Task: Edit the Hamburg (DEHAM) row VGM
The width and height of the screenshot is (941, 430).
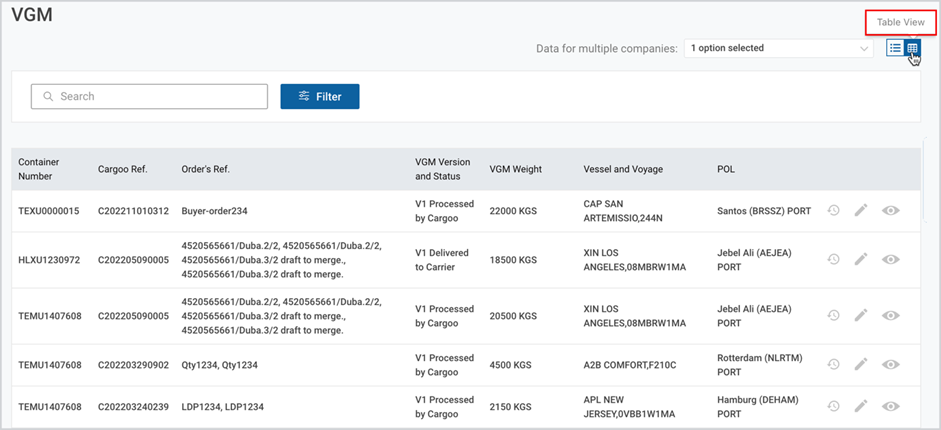Action: [x=861, y=406]
